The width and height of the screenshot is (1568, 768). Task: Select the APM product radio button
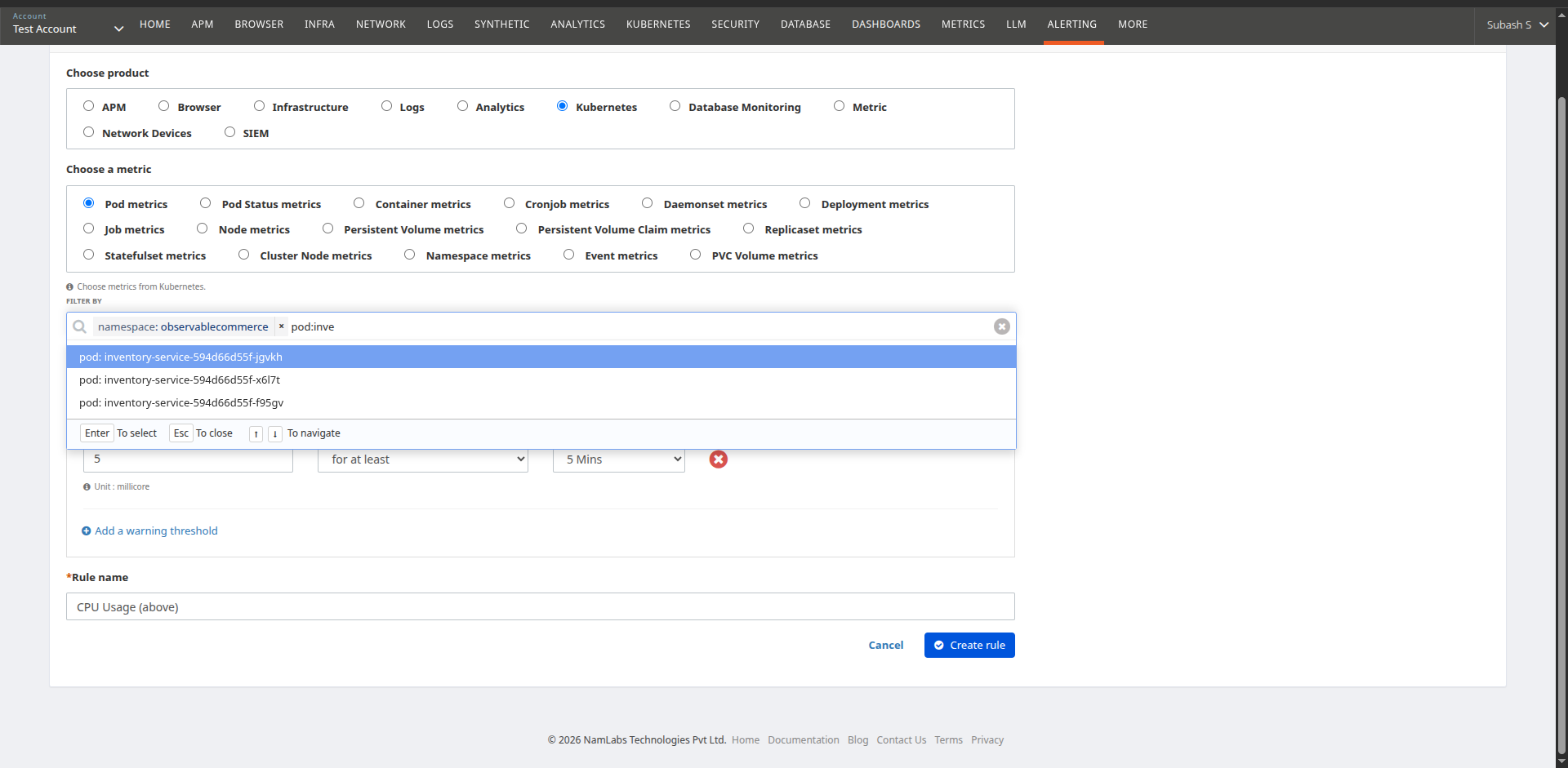pos(88,106)
